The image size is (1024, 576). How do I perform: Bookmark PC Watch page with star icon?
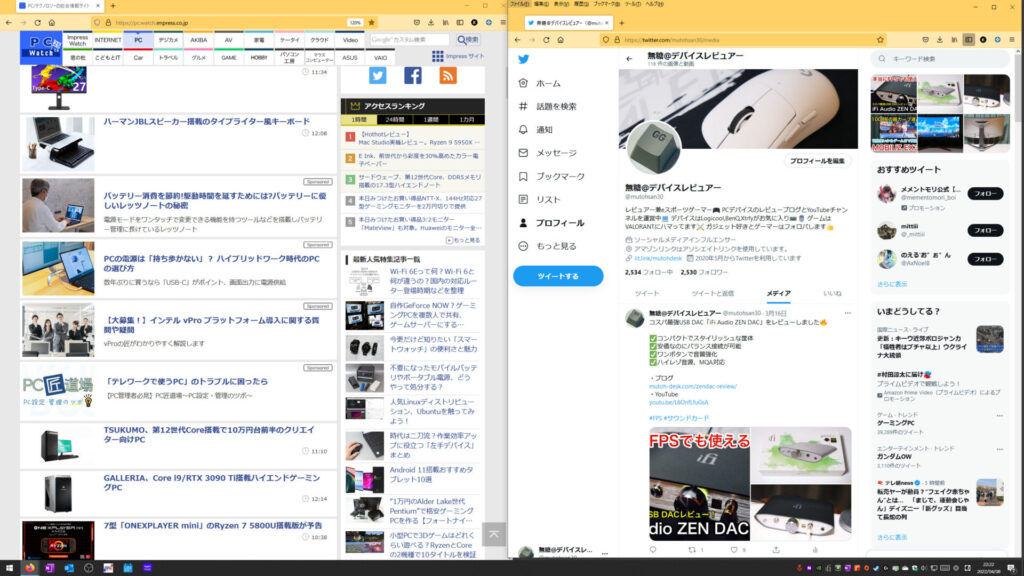click(372, 22)
